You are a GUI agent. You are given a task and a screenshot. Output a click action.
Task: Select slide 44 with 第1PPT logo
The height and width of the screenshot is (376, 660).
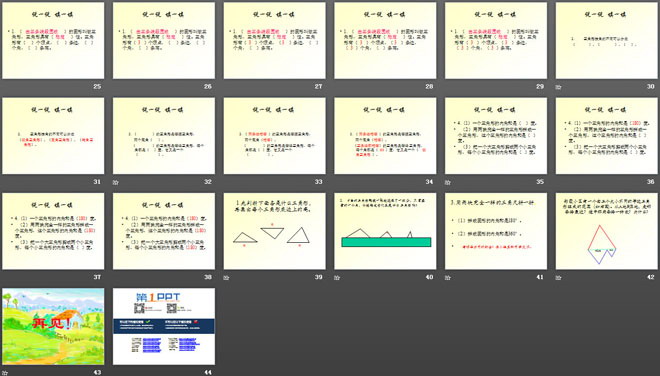pos(164,326)
